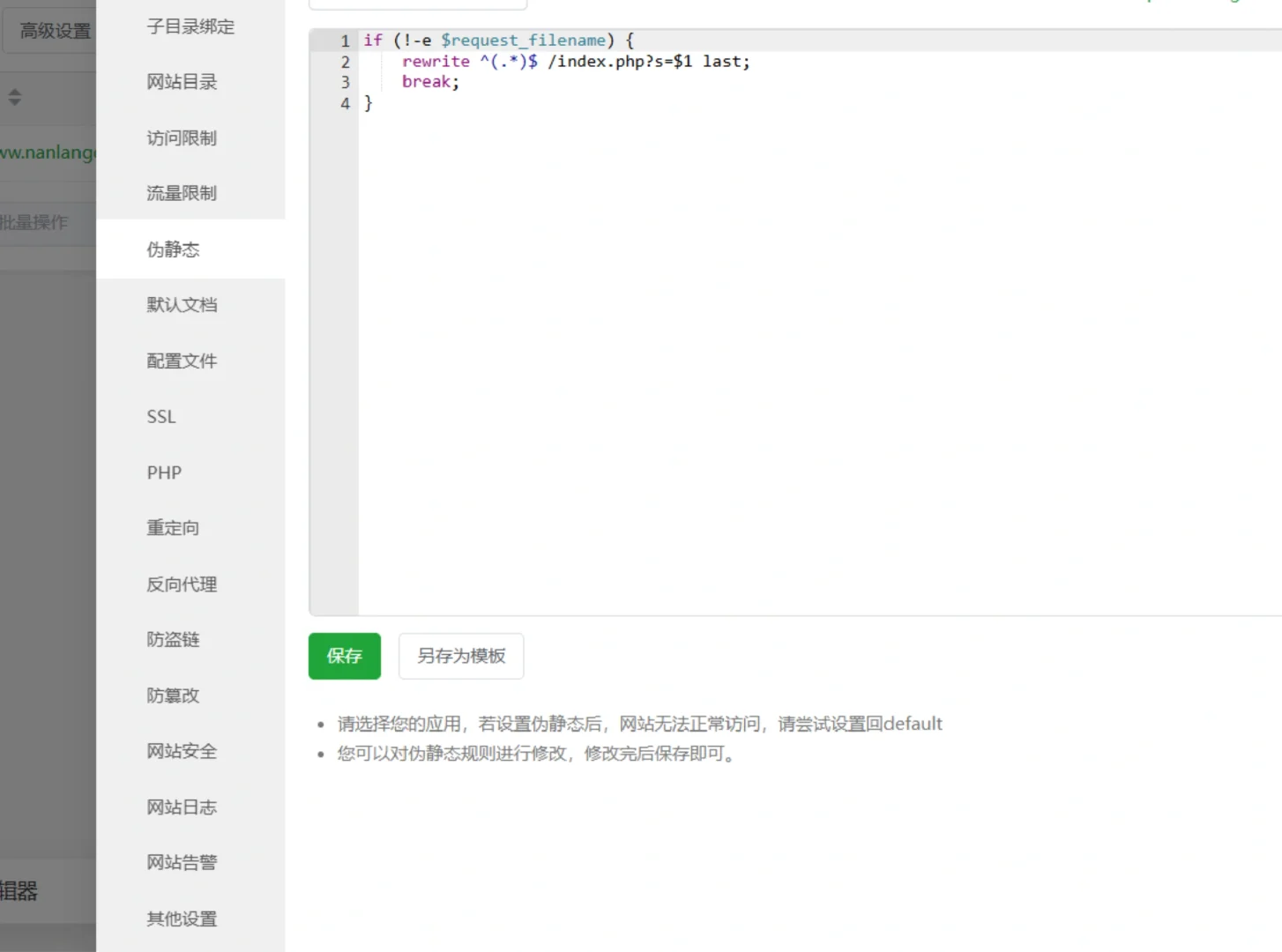Open the 重定向 settings panel

(x=172, y=527)
